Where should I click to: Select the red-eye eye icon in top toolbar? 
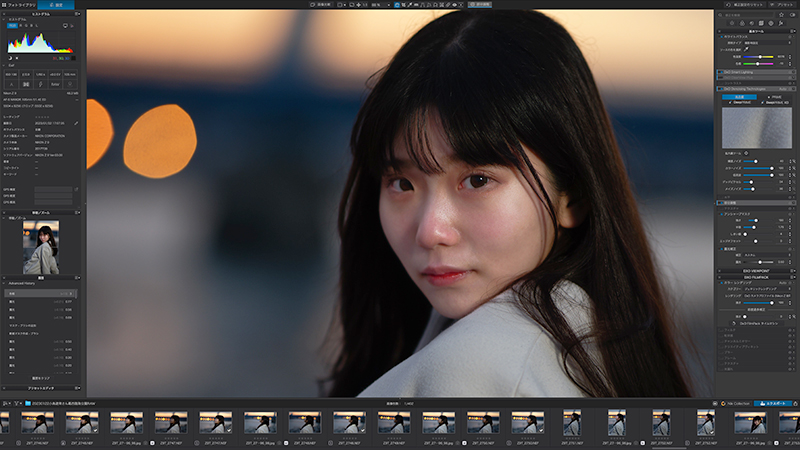click(455, 5)
